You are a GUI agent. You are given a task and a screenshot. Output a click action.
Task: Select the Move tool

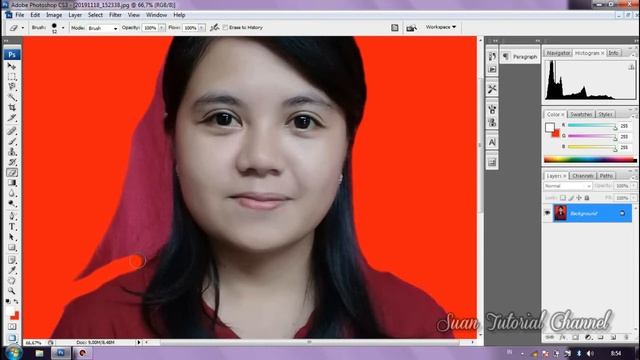click(x=12, y=66)
